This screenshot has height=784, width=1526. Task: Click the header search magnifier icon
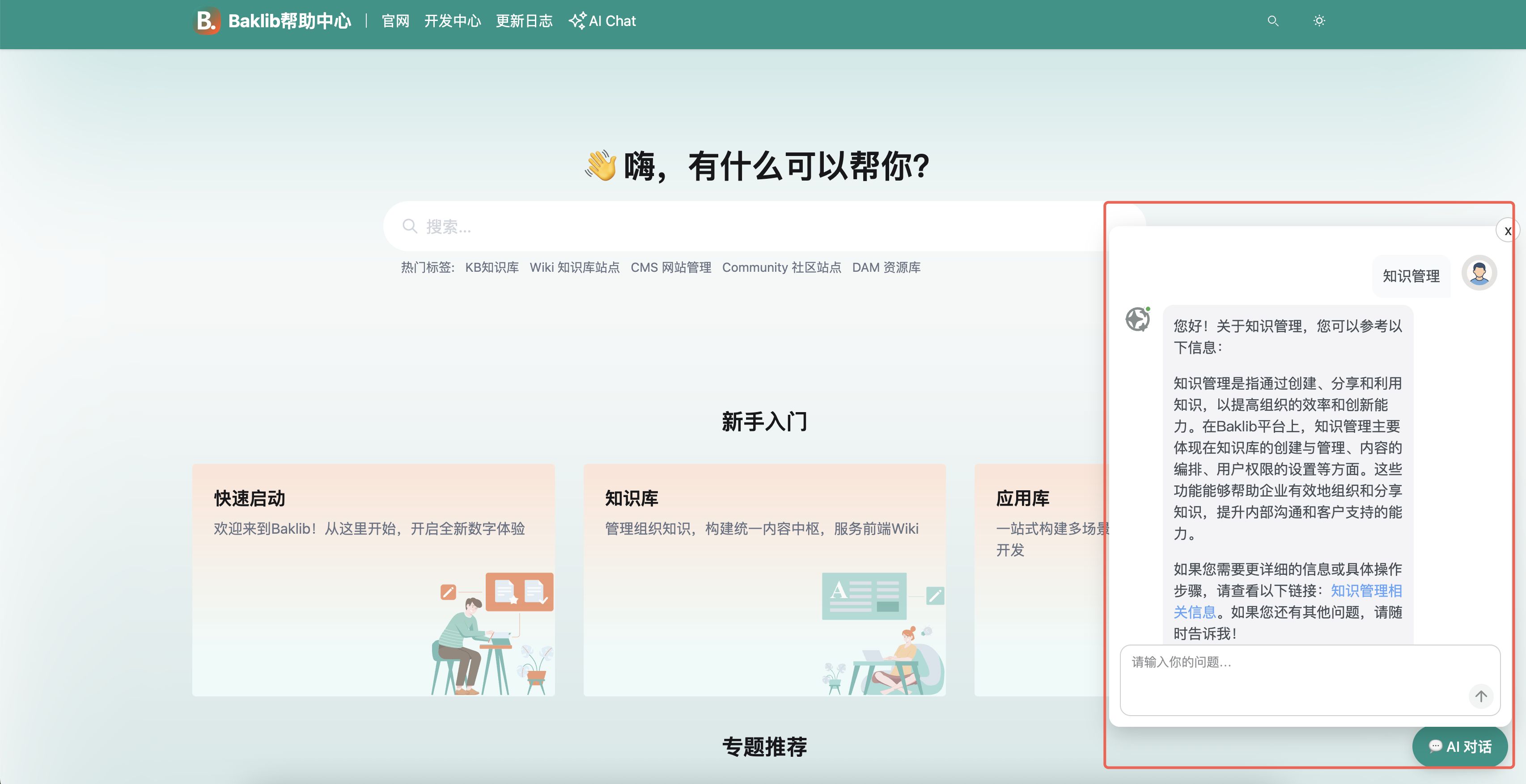pos(1272,21)
